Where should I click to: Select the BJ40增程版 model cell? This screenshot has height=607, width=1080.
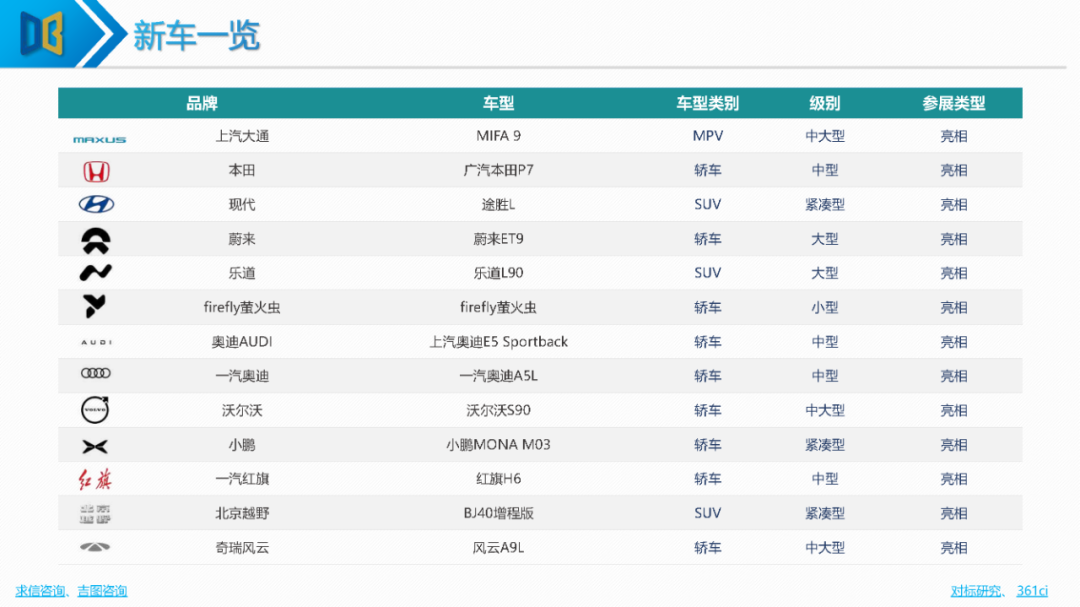tap(498, 513)
